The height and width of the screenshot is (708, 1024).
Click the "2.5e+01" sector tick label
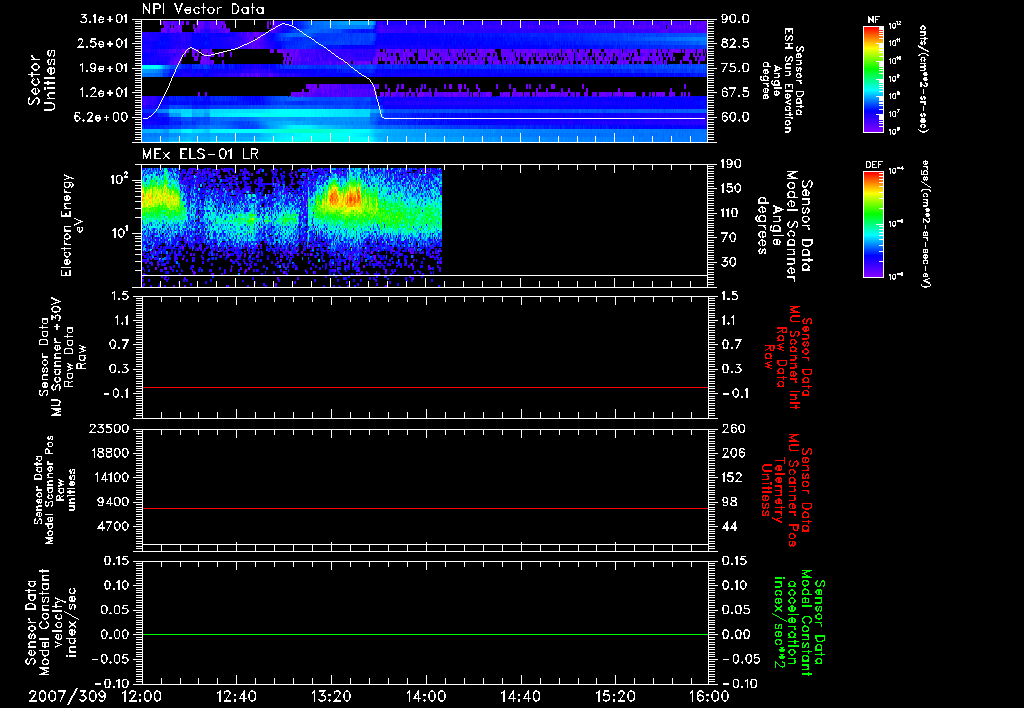(x=104, y=43)
